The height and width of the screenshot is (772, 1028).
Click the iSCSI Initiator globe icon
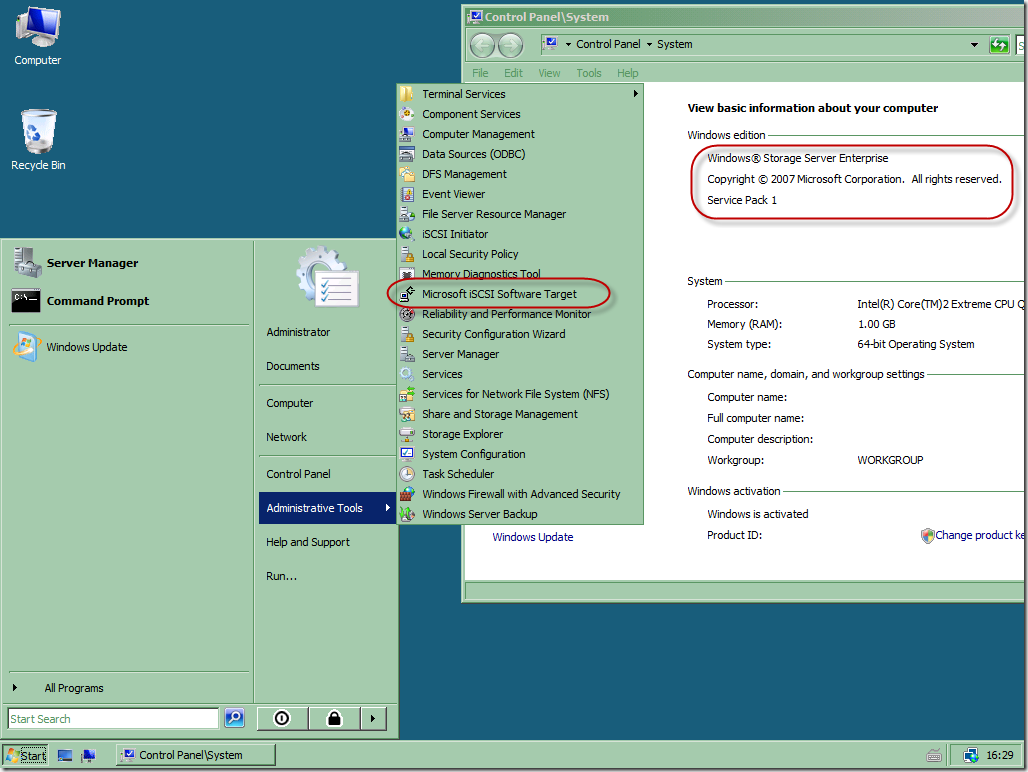(407, 234)
